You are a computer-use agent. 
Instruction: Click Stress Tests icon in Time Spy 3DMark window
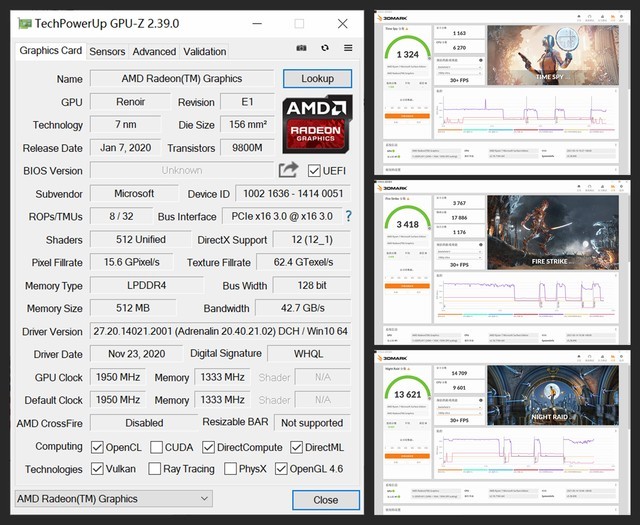[602, 18]
